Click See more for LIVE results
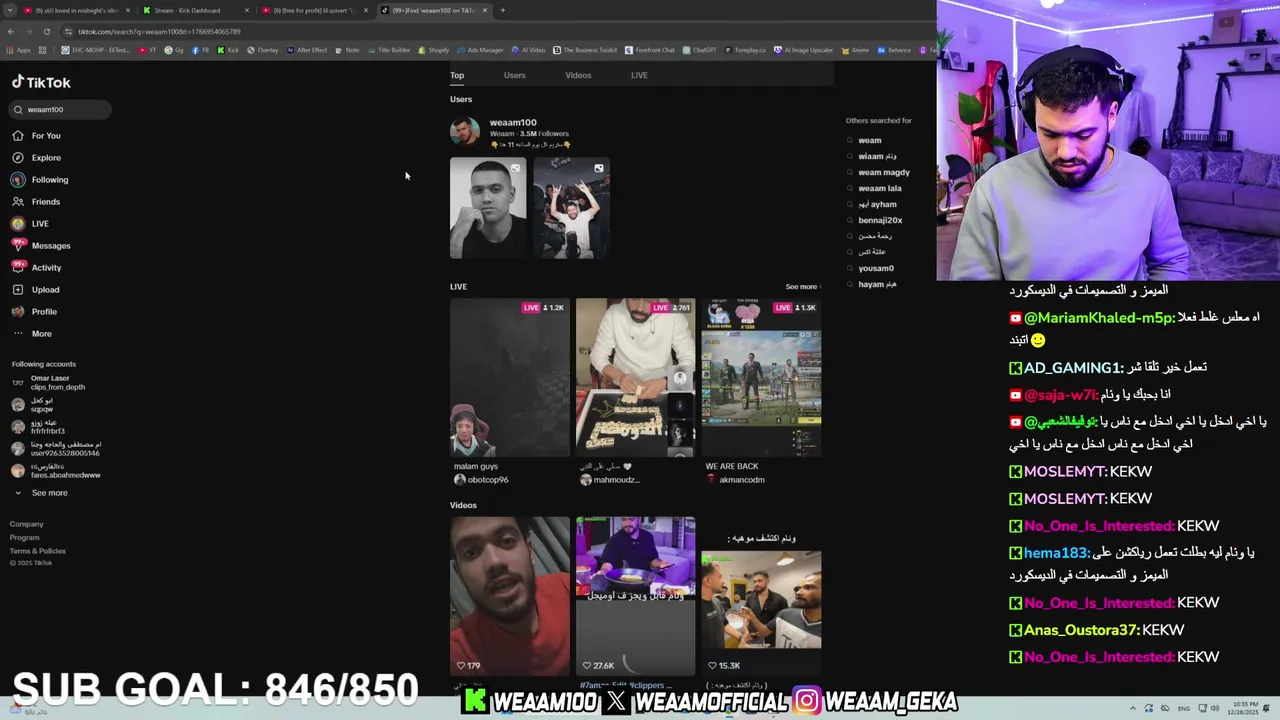This screenshot has width=1280, height=720. click(x=802, y=287)
